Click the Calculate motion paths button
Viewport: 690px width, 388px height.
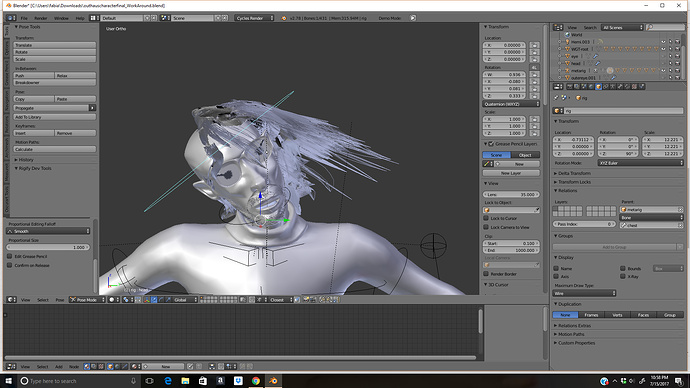(x=55, y=149)
